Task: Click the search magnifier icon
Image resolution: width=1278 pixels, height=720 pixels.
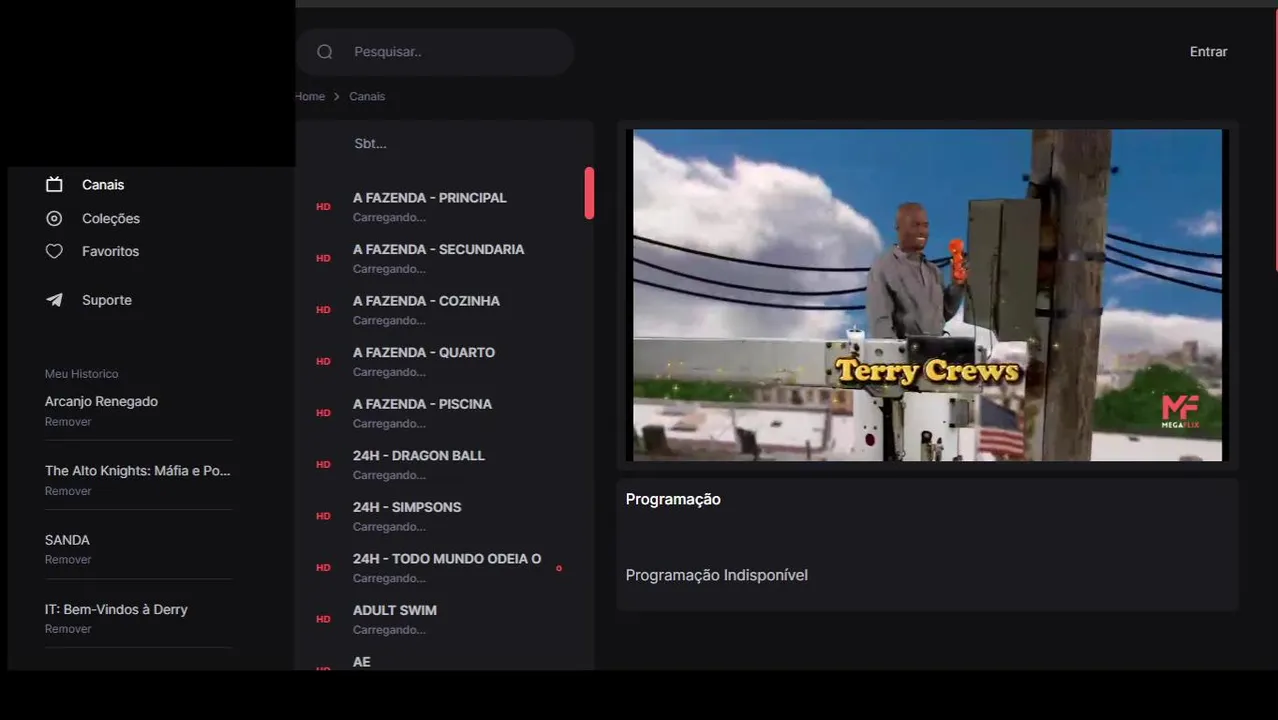Action: coord(324,52)
